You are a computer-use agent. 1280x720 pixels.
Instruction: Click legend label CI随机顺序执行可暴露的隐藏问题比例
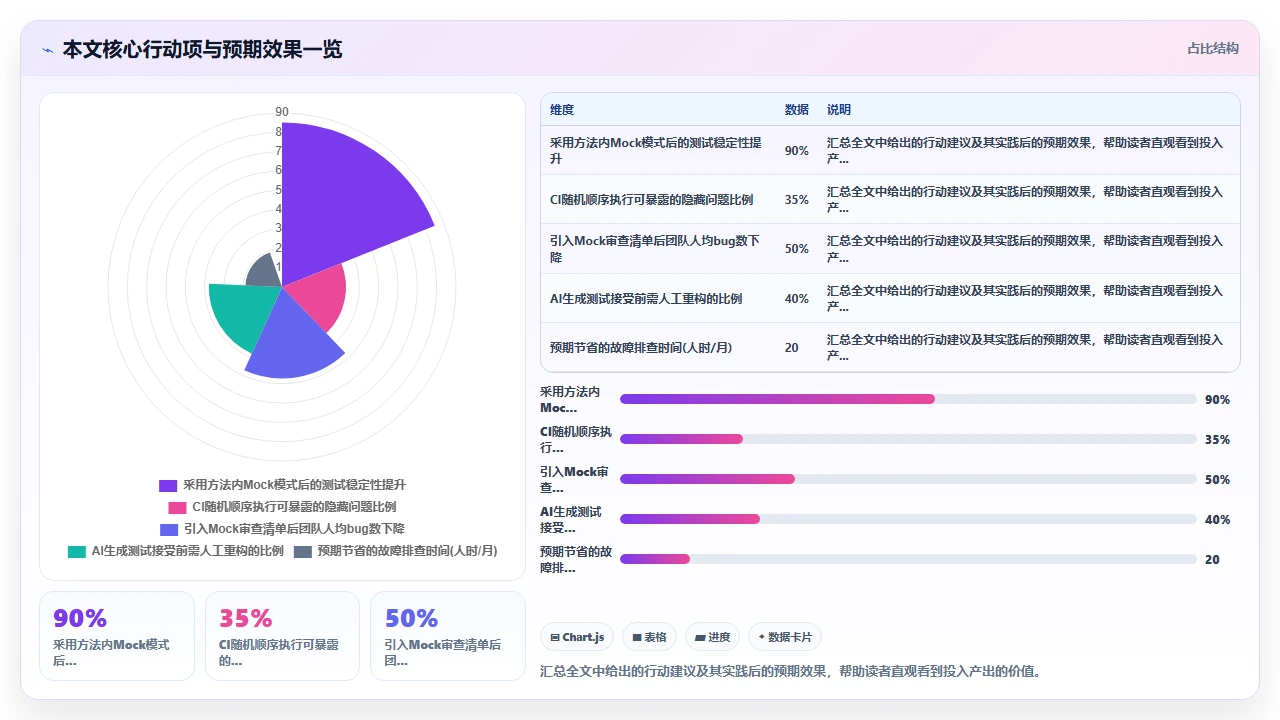tap(294, 507)
